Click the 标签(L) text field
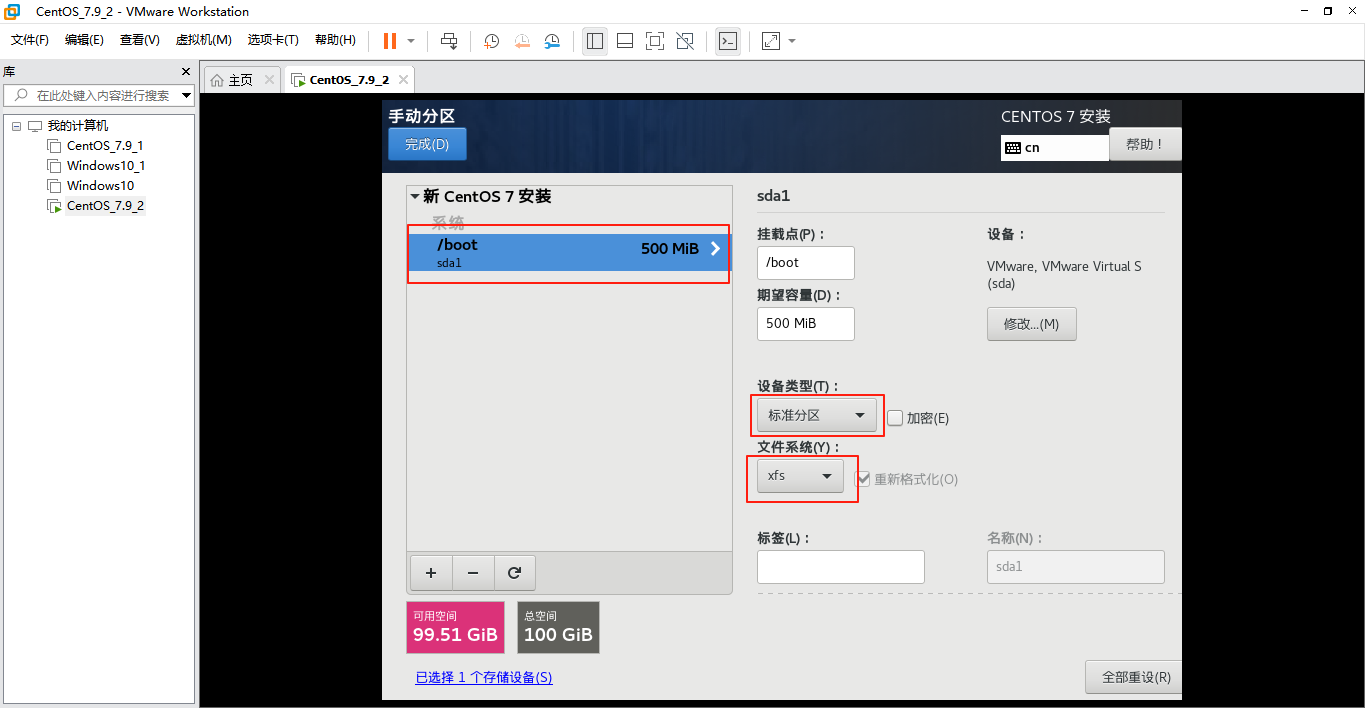The height and width of the screenshot is (708, 1365). [841, 567]
